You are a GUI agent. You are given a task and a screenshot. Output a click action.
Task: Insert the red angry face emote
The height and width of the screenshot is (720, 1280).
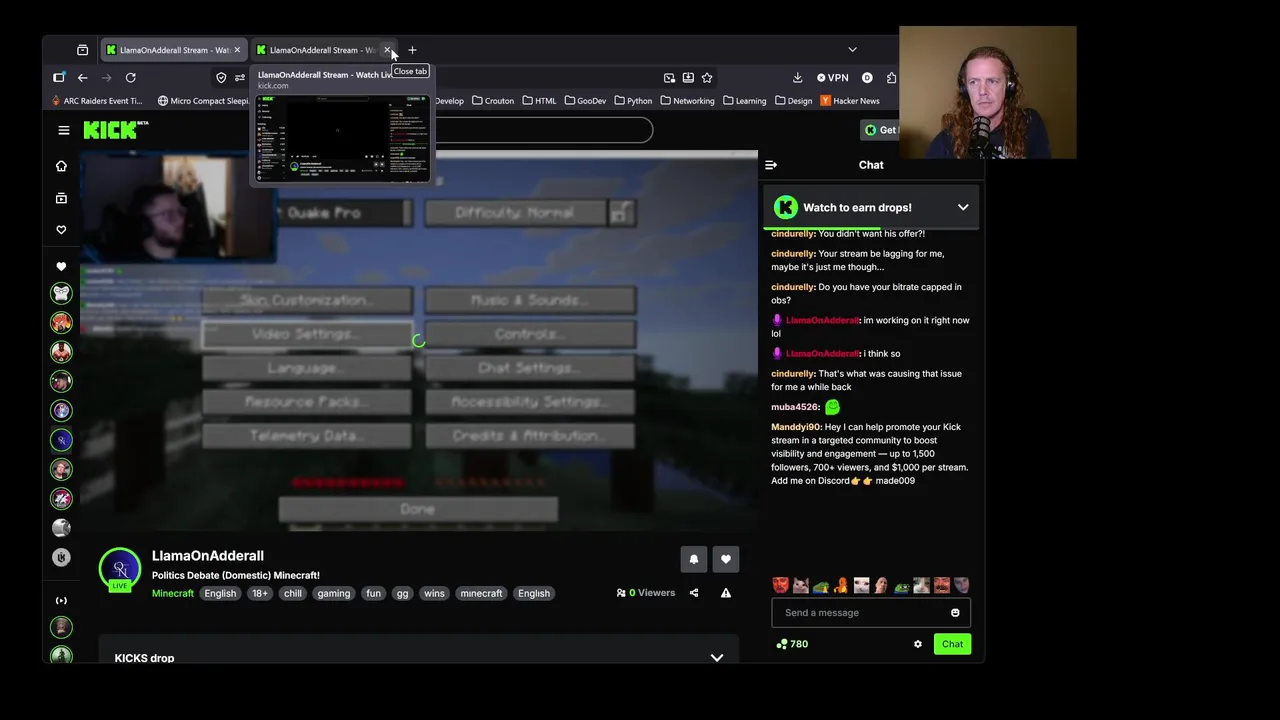coord(781,585)
